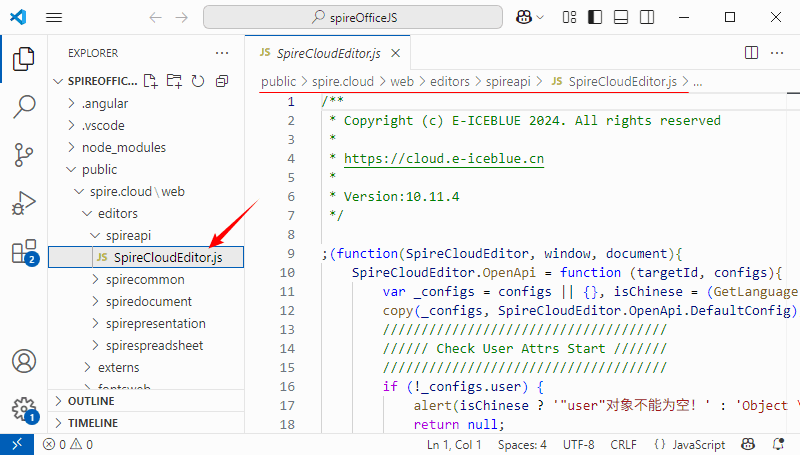Click the Copilot status icon in status bar
Screen dimensions: 800x455
tap(748, 444)
